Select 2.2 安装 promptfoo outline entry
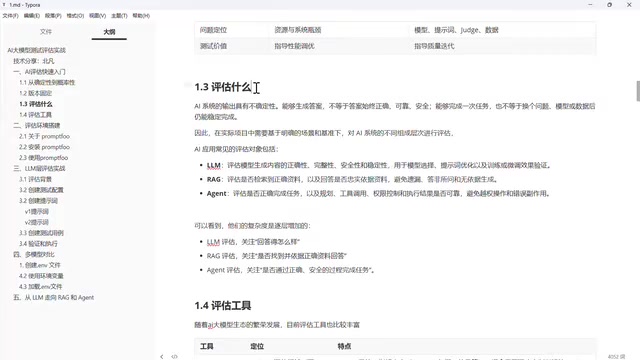 [x=44, y=147]
